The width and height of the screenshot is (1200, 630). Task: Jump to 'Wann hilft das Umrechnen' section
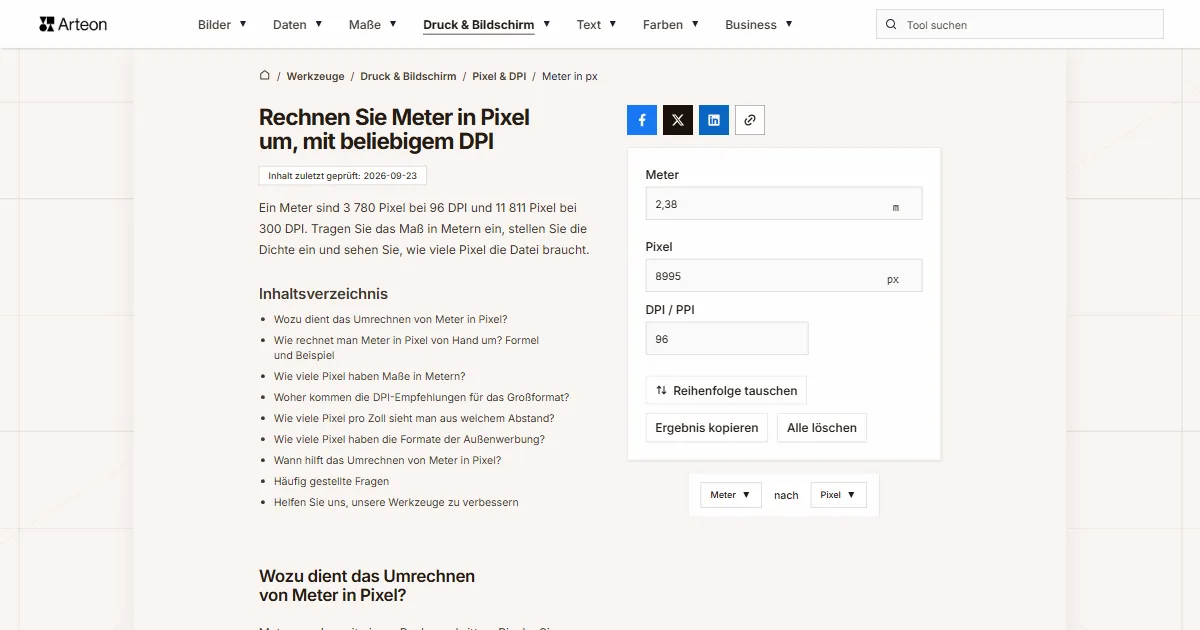point(388,461)
